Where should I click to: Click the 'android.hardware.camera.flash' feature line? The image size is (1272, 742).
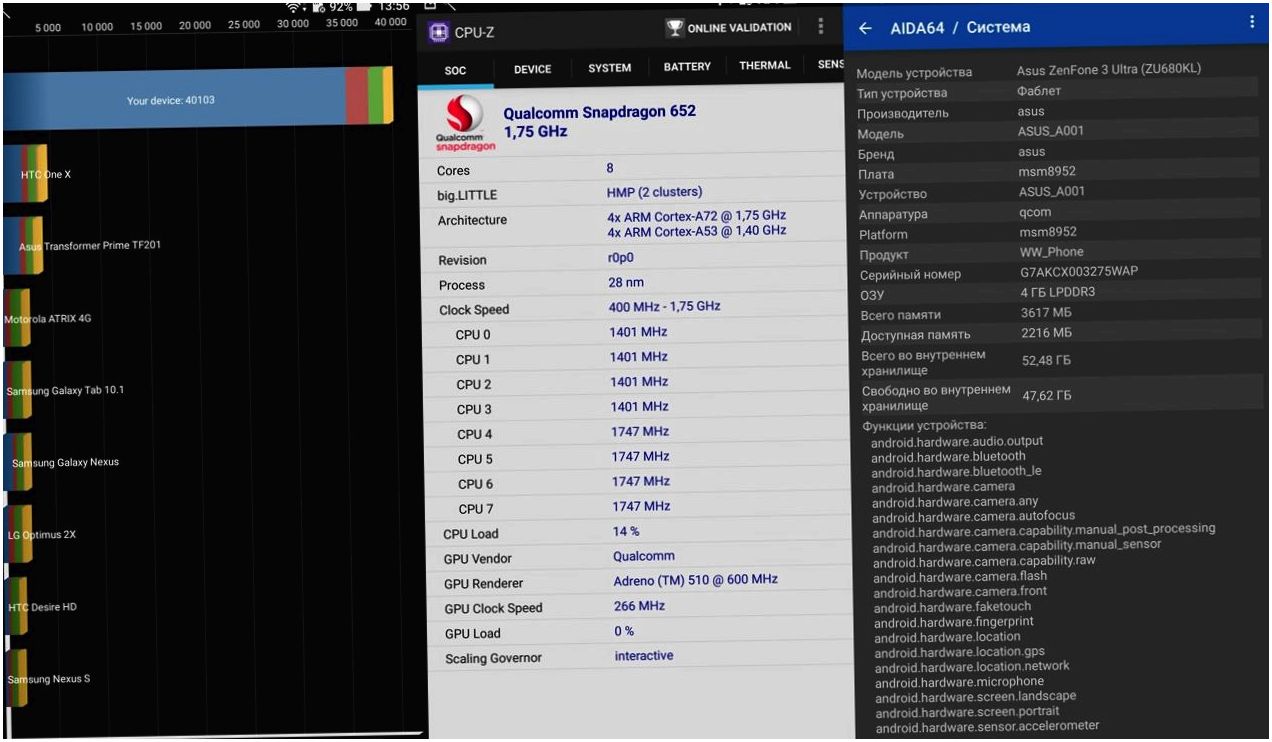(960, 576)
